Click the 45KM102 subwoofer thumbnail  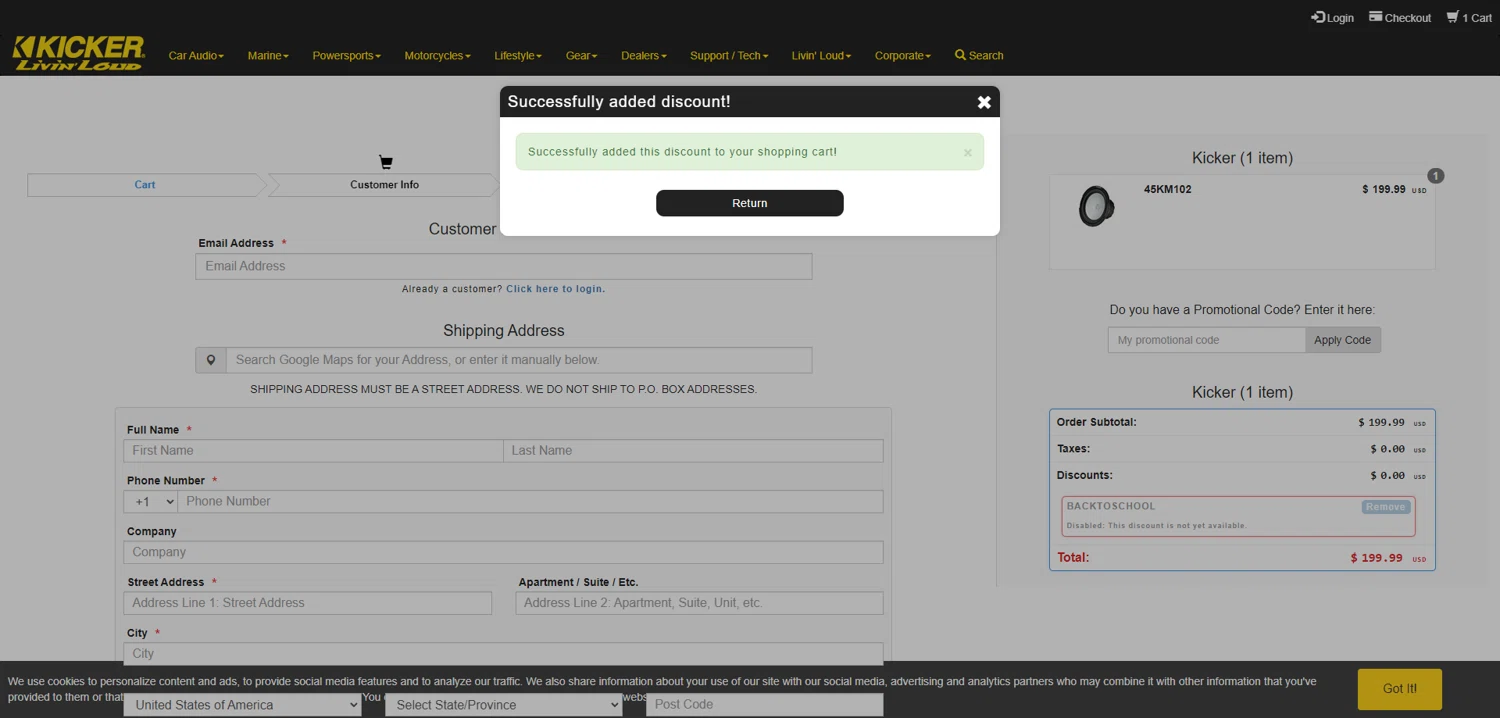click(1096, 206)
